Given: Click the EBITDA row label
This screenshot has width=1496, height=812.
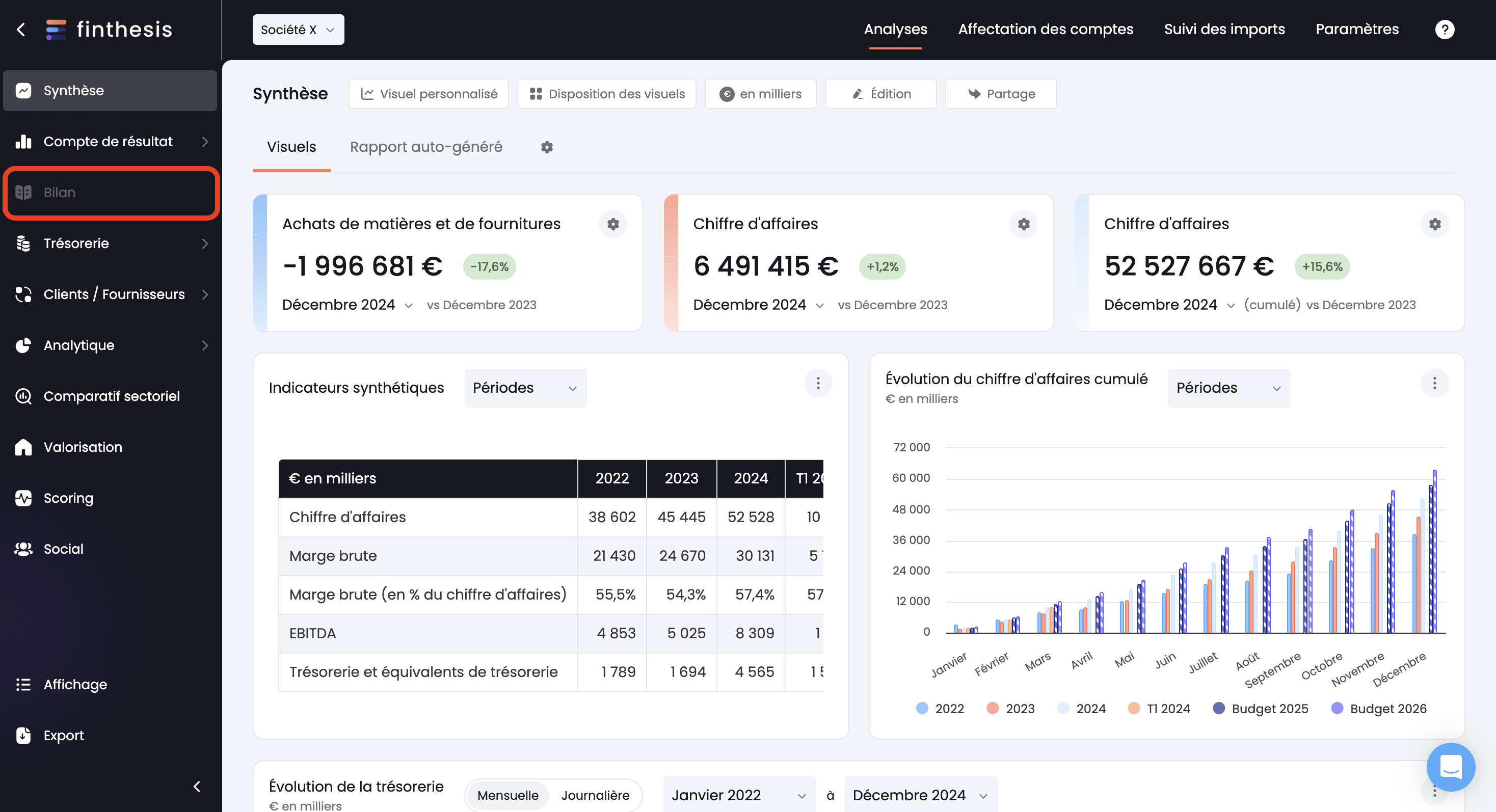Looking at the screenshot, I should [x=312, y=633].
